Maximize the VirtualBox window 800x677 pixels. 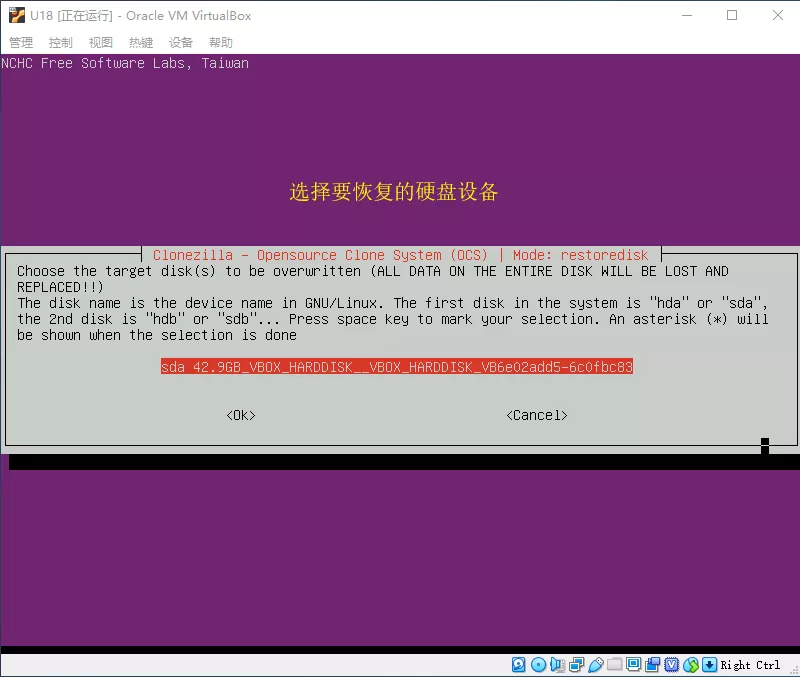[x=732, y=15]
